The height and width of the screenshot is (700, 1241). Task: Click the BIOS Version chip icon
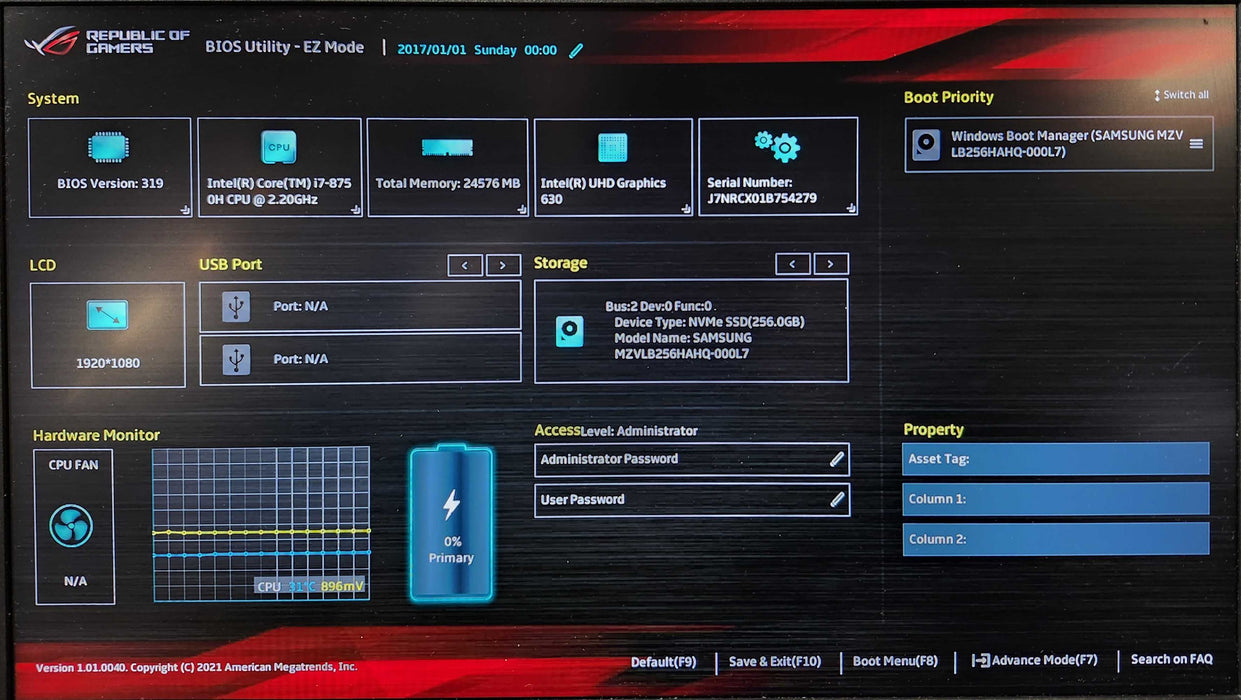tap(108, 148)
